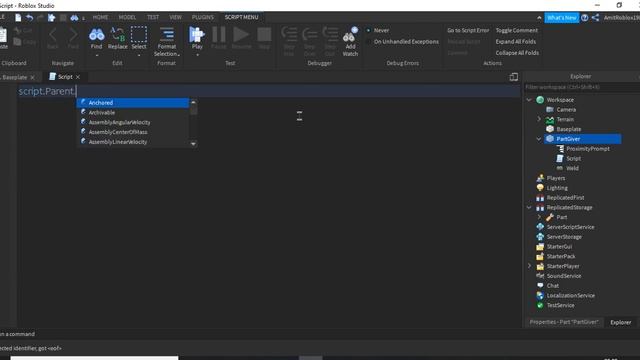The width and height of the screenshot is (640, 360).
Task: Select On Unhandled Exceptions option
Action: (402, 42)
